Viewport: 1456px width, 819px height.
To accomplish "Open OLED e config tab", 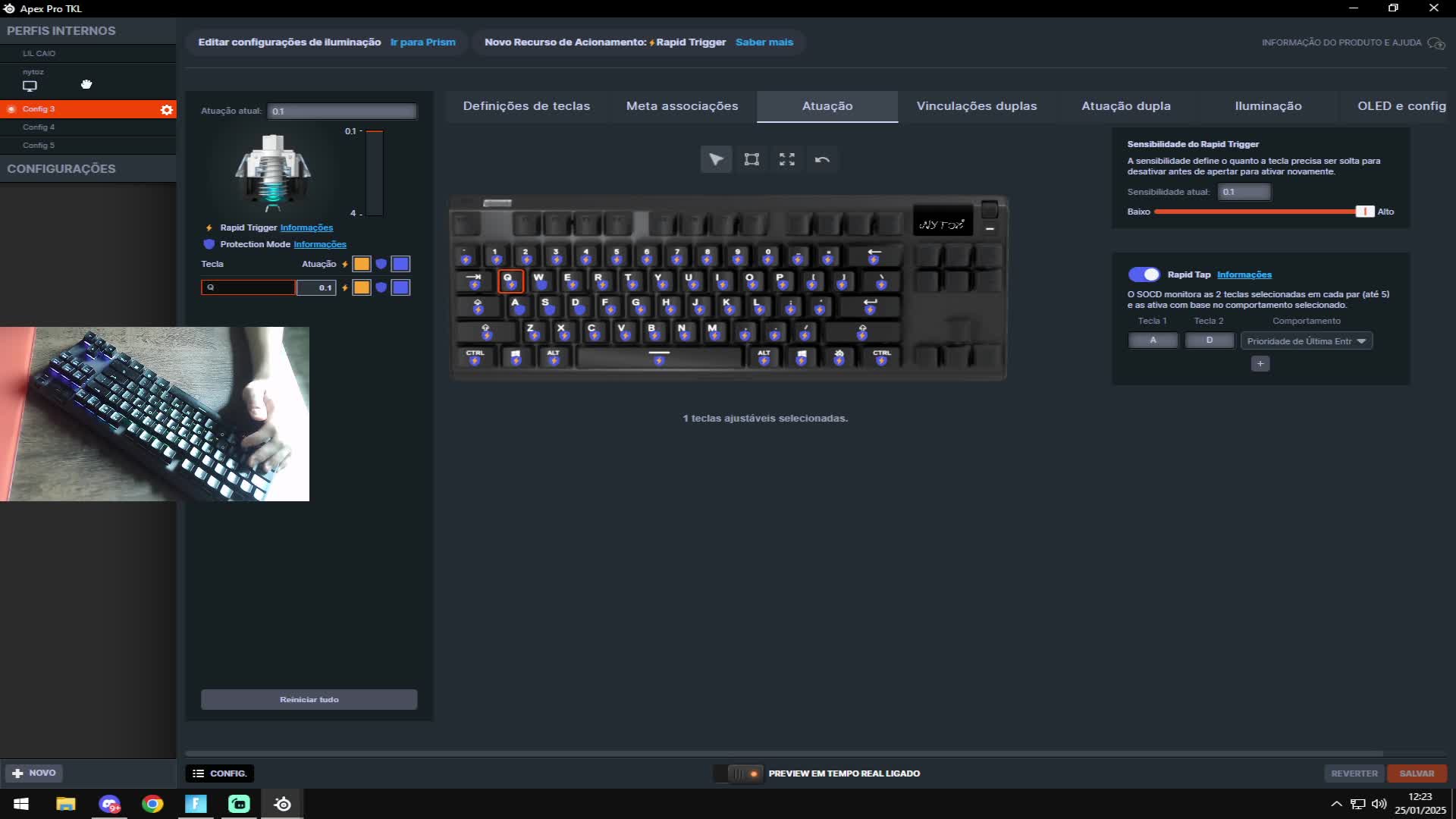I will 1401,106.
